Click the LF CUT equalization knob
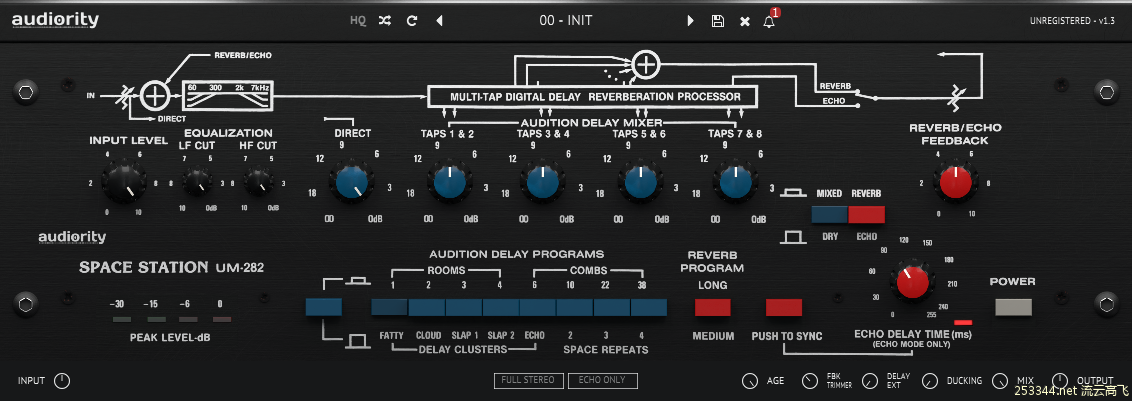Screen dimensions: 1132x401 (196, 182)
